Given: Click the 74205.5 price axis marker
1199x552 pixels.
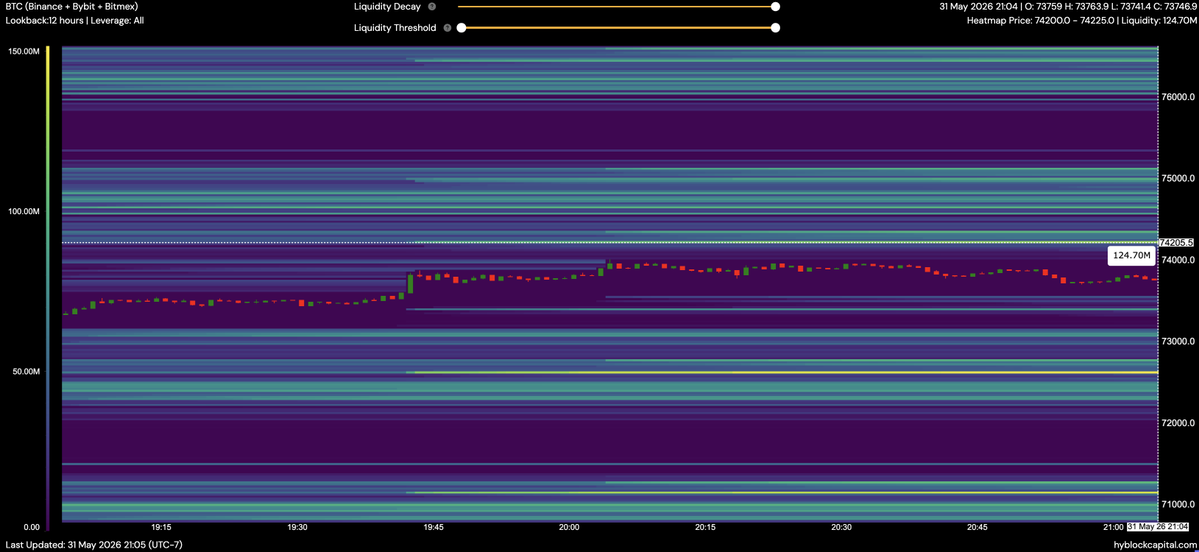Looking at the screenshot, I should pos(1177,242).
